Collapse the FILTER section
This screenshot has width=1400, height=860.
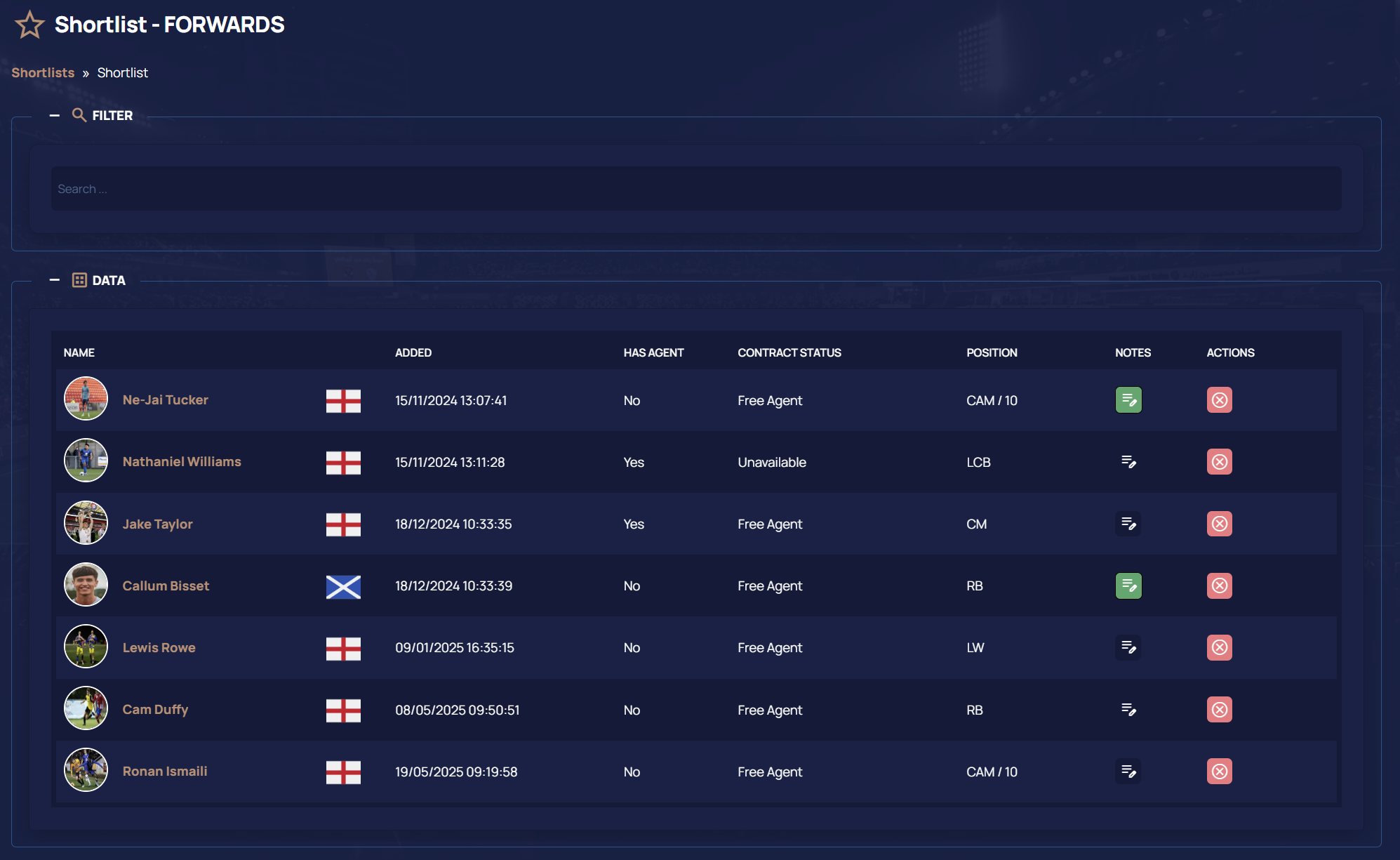click(x=54, y=114)
